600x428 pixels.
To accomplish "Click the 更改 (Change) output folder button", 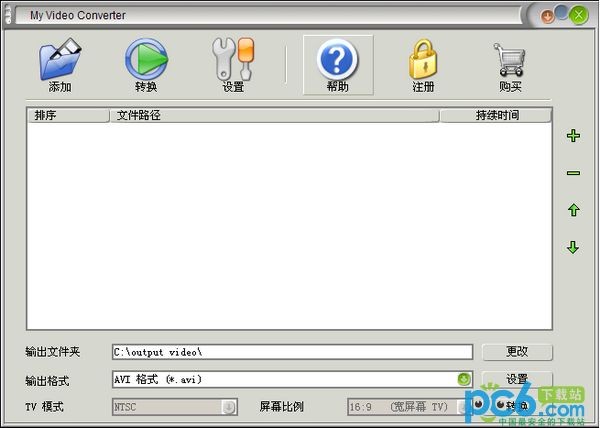I will point(517,352).
